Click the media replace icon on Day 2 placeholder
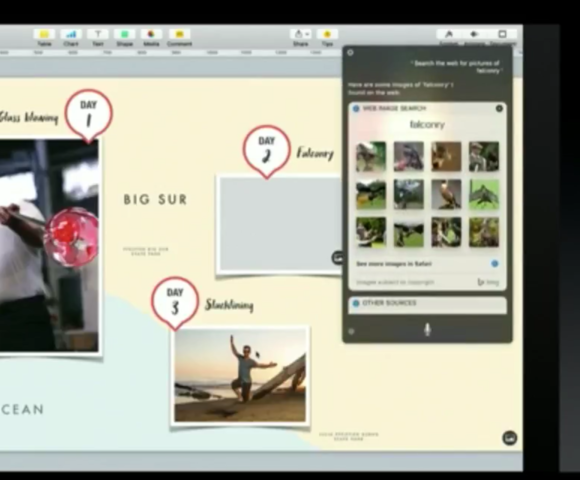Image resolution: width=580 pixels, height=480 pixels. click(x=338, y=258)
